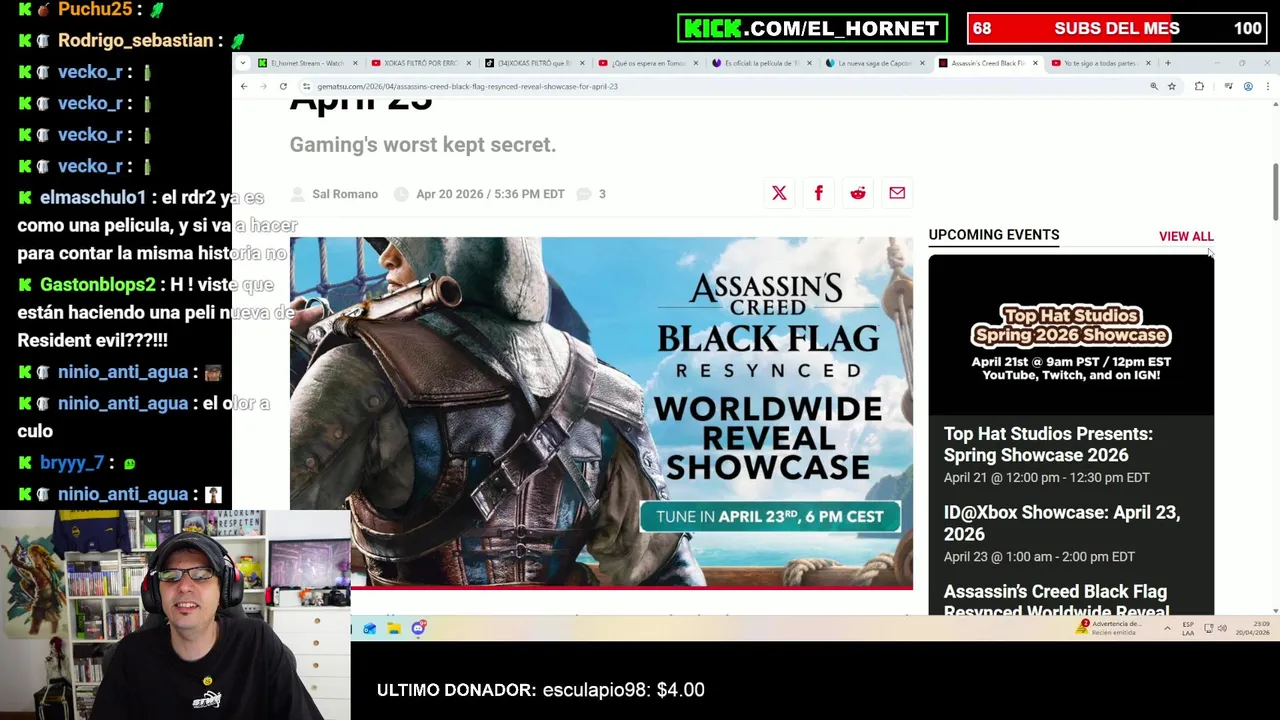
Task: Click the gematsu.com address bar
Action: 720,86
